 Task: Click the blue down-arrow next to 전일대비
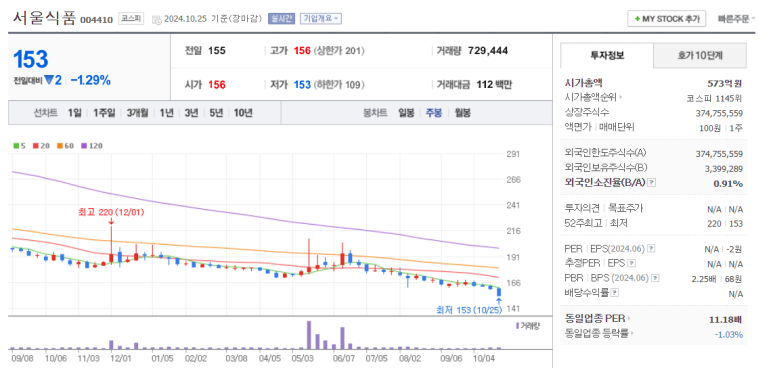tap(48, 80)
